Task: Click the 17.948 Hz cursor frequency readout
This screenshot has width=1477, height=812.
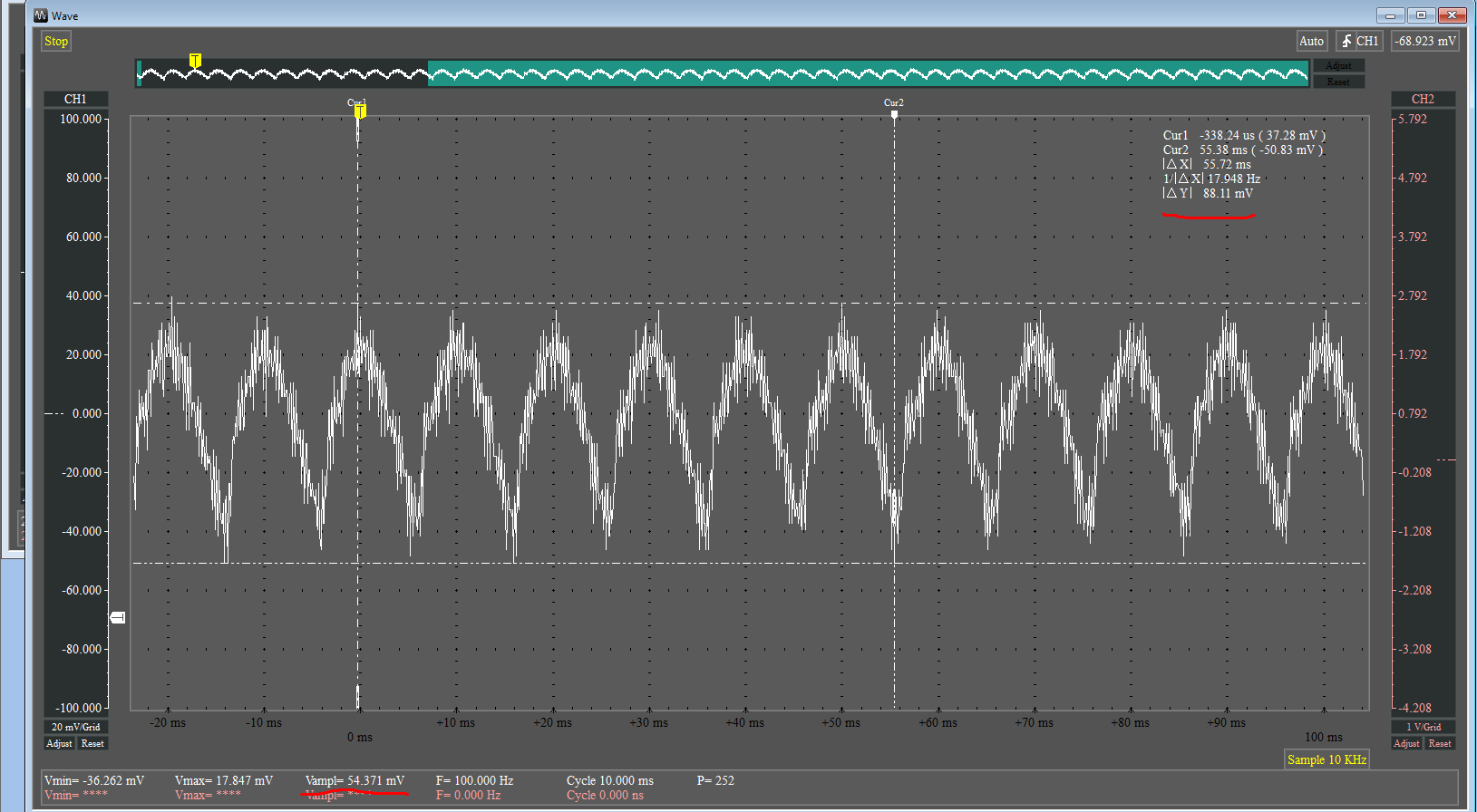Action: coord(1211,179)
